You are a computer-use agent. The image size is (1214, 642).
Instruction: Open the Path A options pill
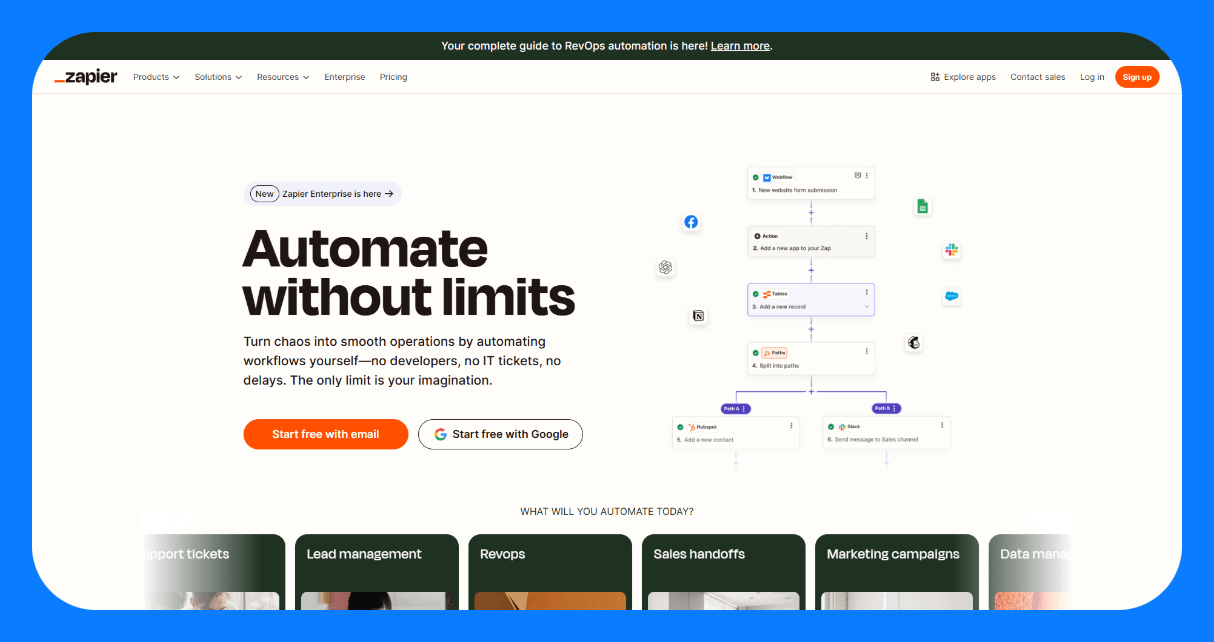coord(735,408)
